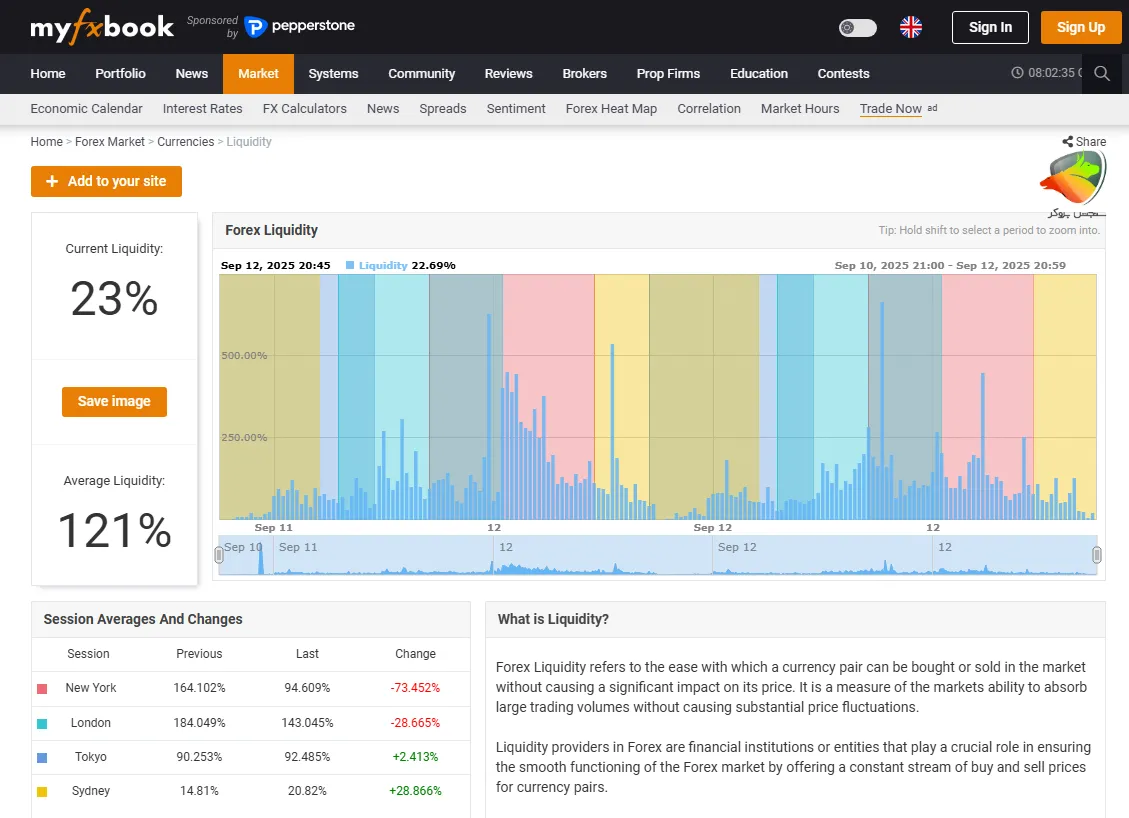Click the right range slider handle
Viewport: 1129px width, 818px height.
point(1096,555)
